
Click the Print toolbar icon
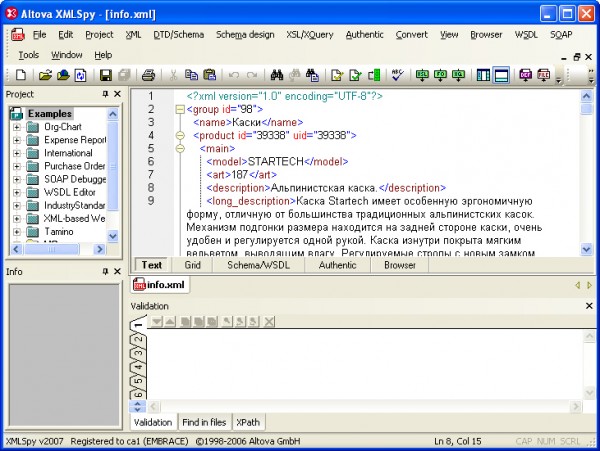148,75
